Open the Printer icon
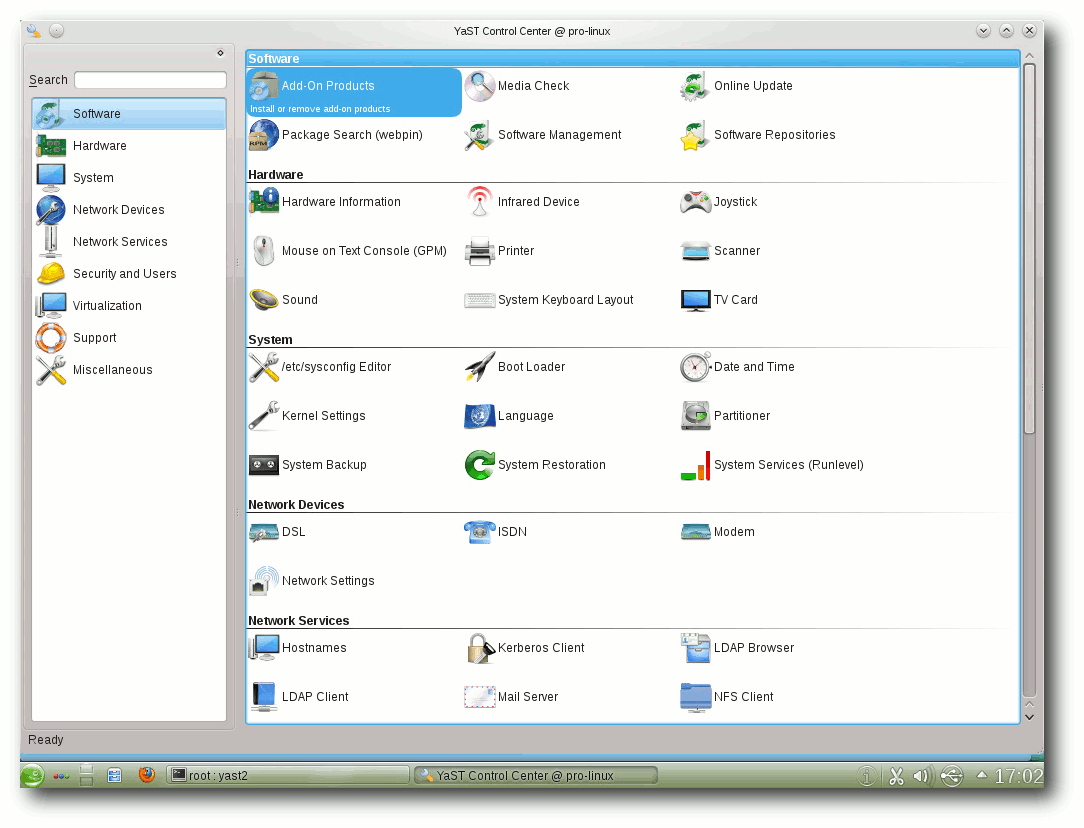 (479, 251)
